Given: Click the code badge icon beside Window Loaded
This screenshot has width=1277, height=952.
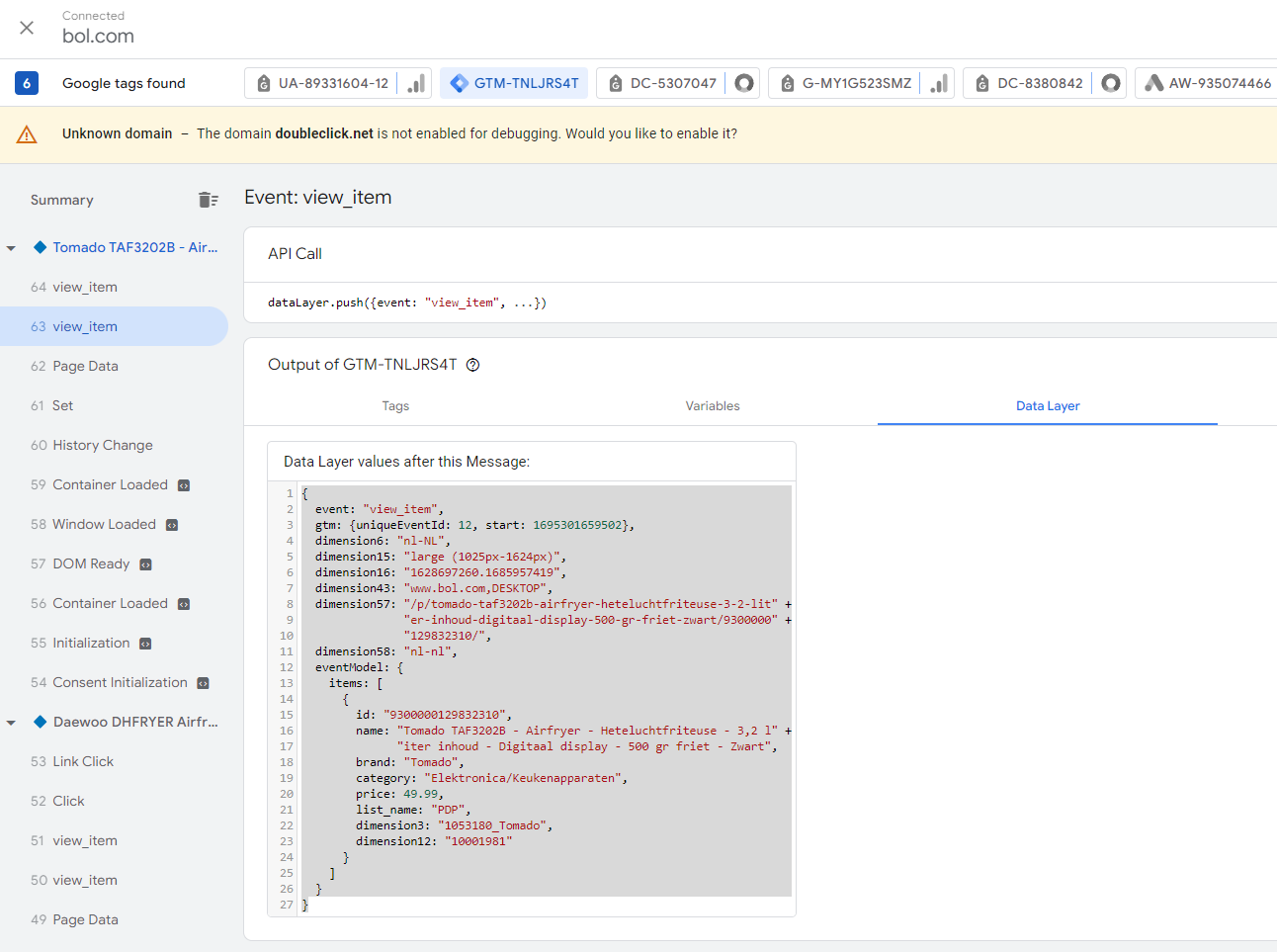Looking at the screenshot, I should click(172, 525).
